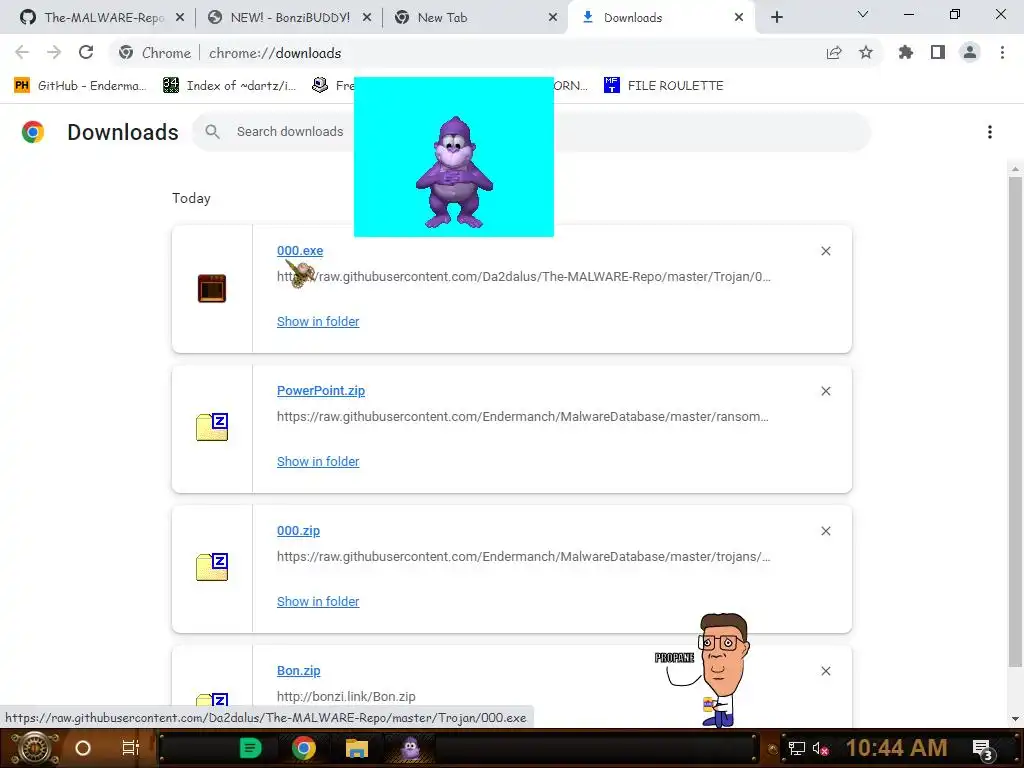This screenshot has width=1024, height=768.
Task: Show 000.exe in folder
Action: 318,321
